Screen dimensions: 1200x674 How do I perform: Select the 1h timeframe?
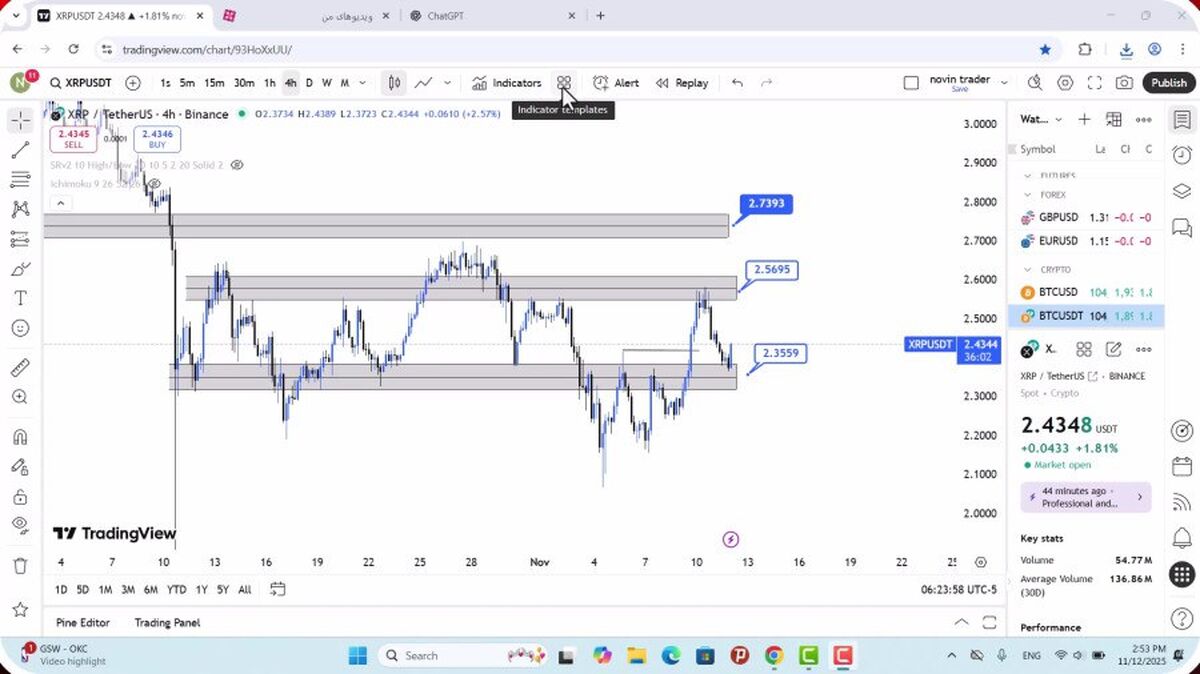click(x=270, y=83)
